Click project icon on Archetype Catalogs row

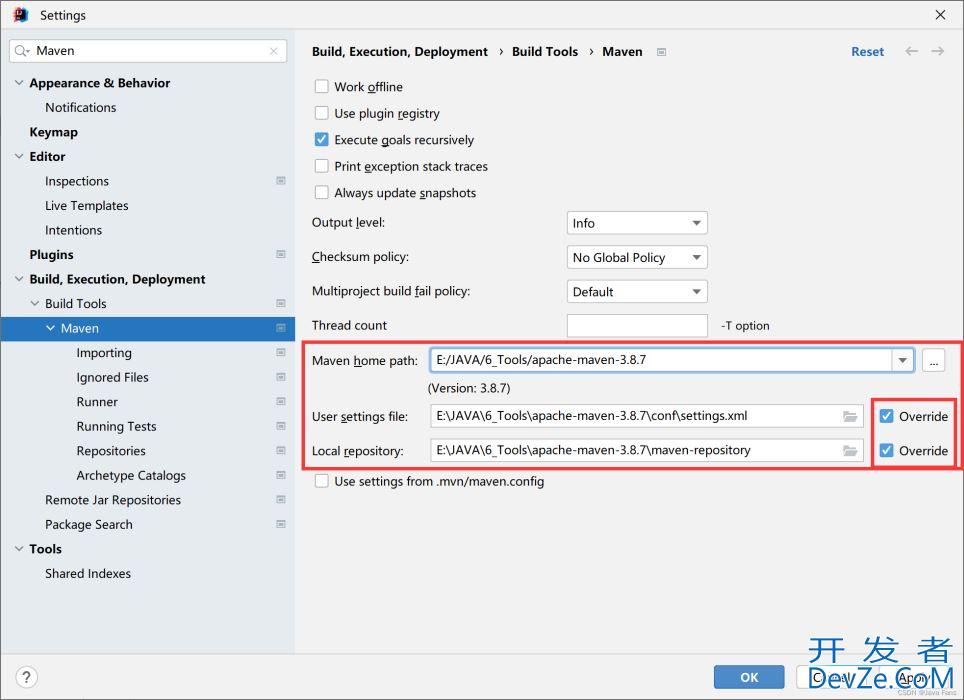(x=281, y=476)
